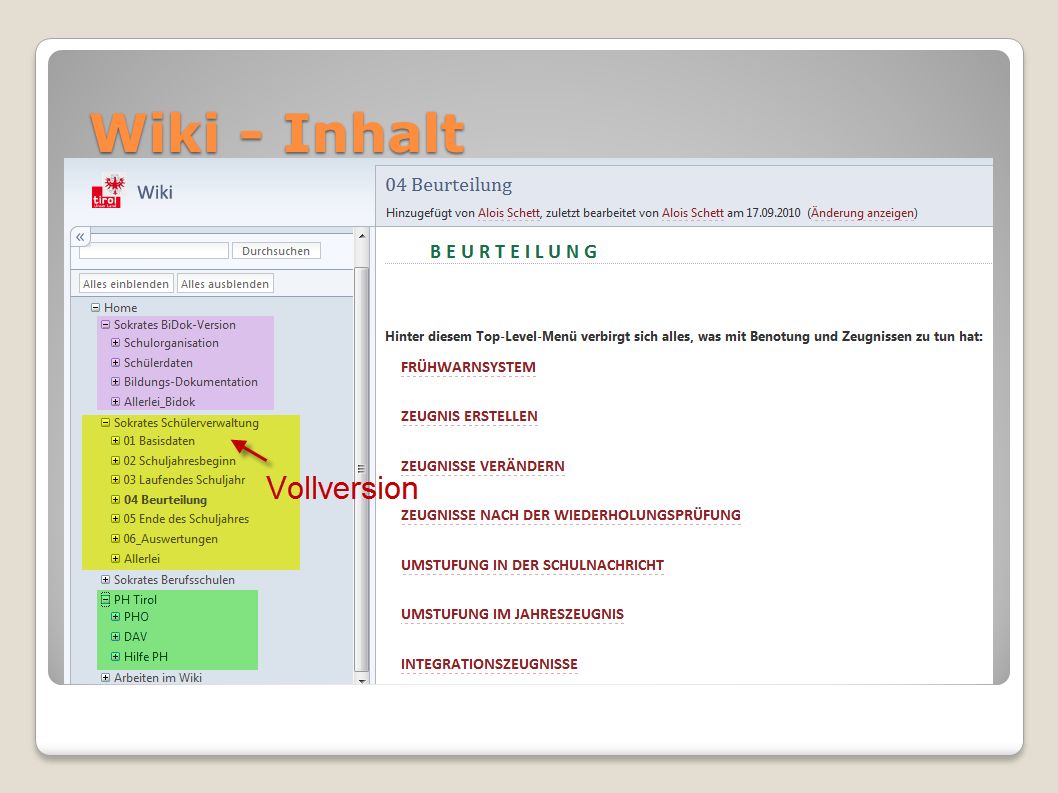Open the Home tree item
The height and width of the screenshot is (793, 1058).
pos(120,308)
